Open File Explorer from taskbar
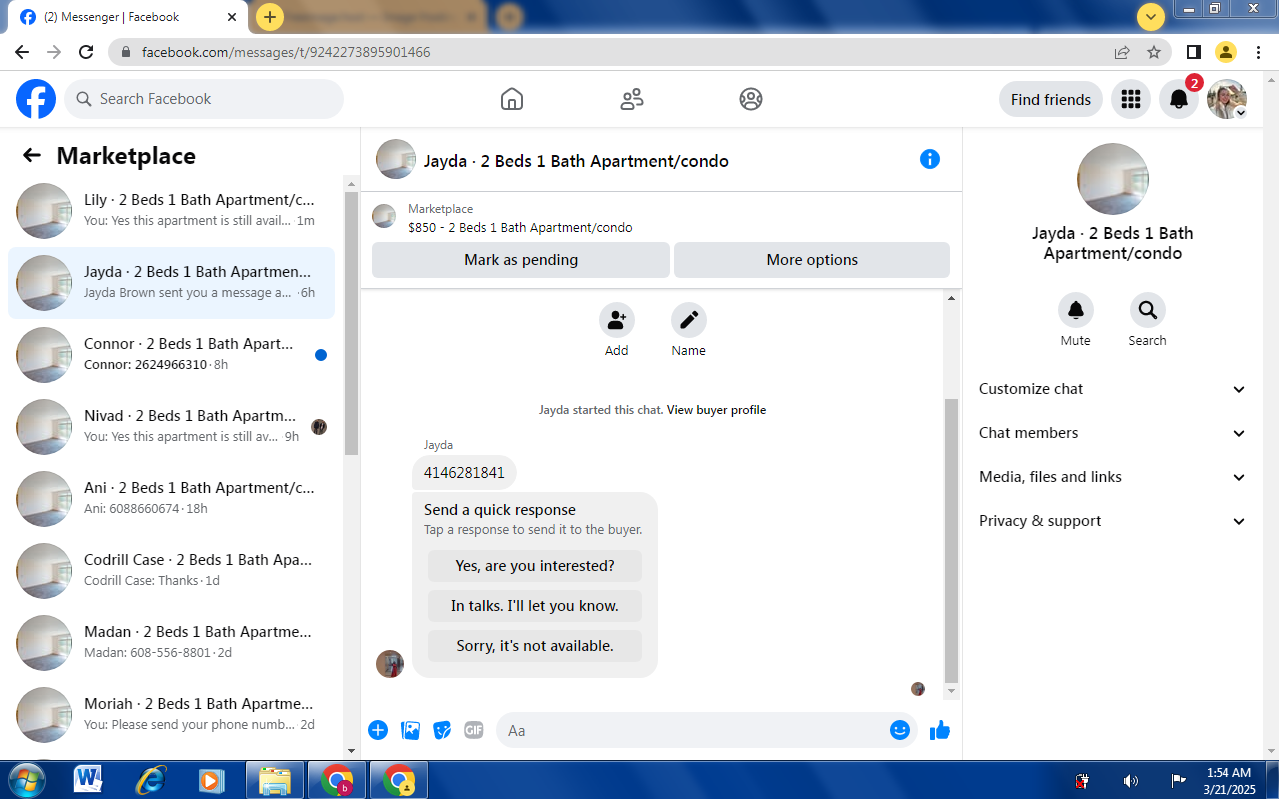Viewport: 1279px width, 799px height. [x=274, y=780]
